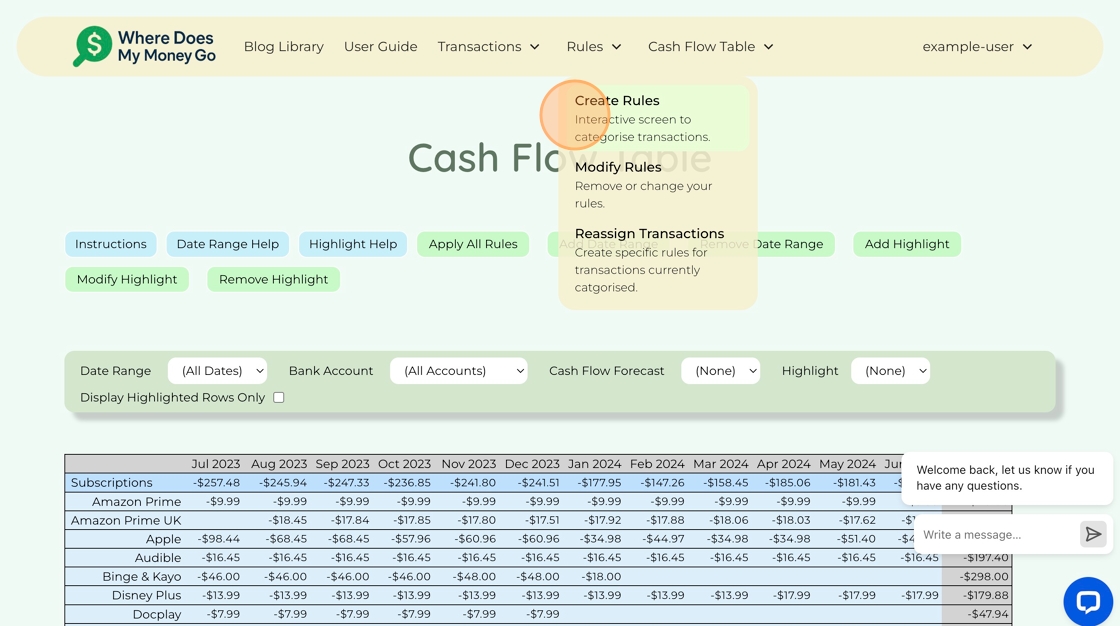Click the Instructions button
1120x626 pixels.
click(x=111, y=244)
